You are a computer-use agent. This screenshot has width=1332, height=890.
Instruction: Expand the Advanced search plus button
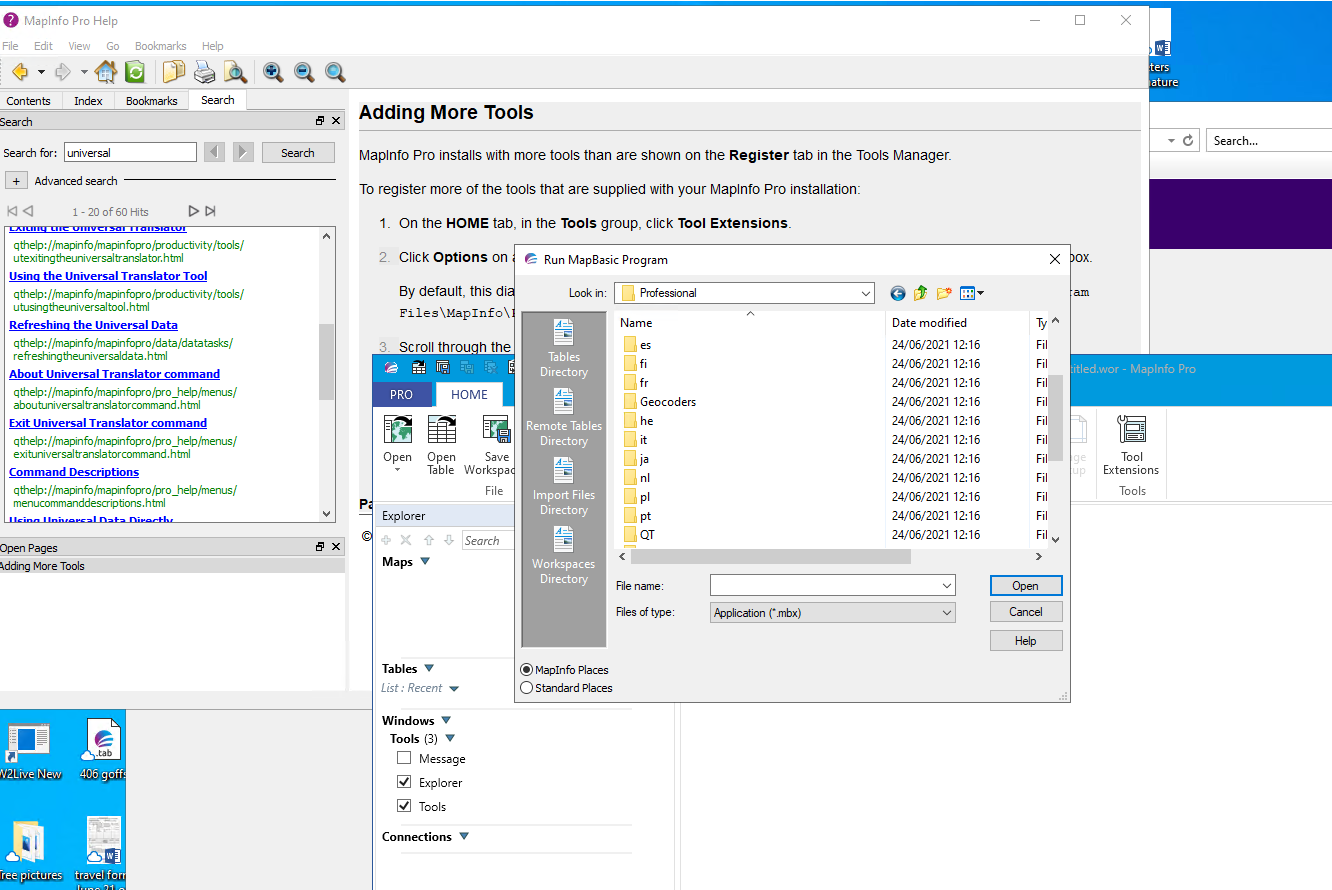coord(16,181)
